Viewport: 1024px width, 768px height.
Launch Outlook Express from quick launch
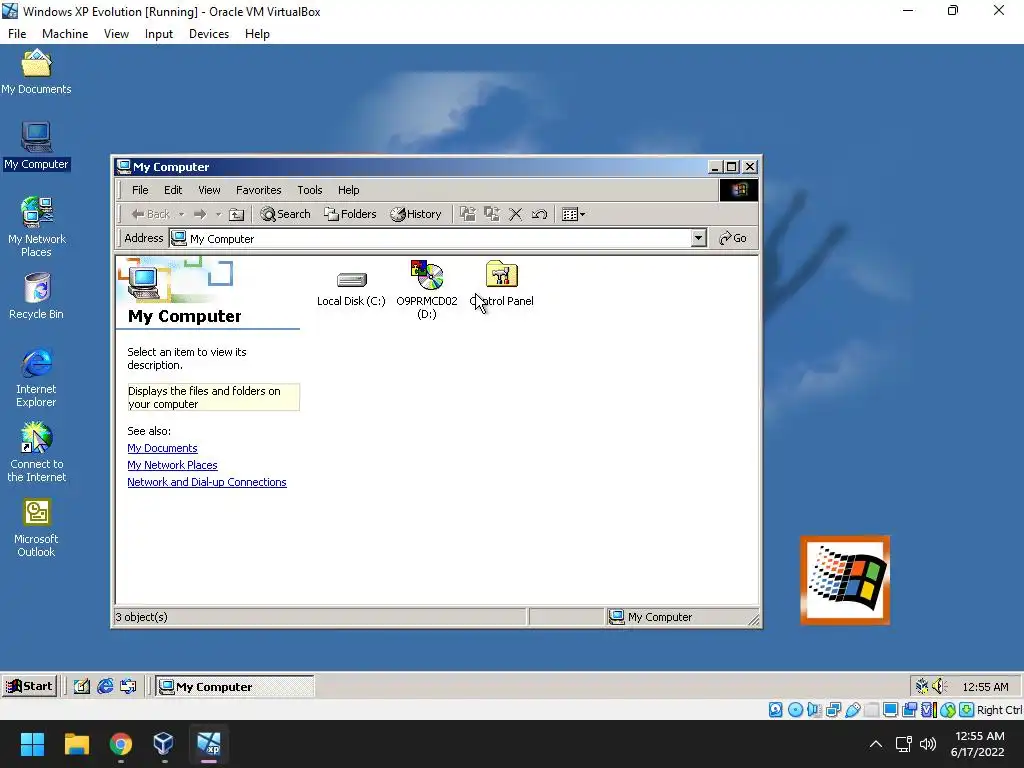129,686
